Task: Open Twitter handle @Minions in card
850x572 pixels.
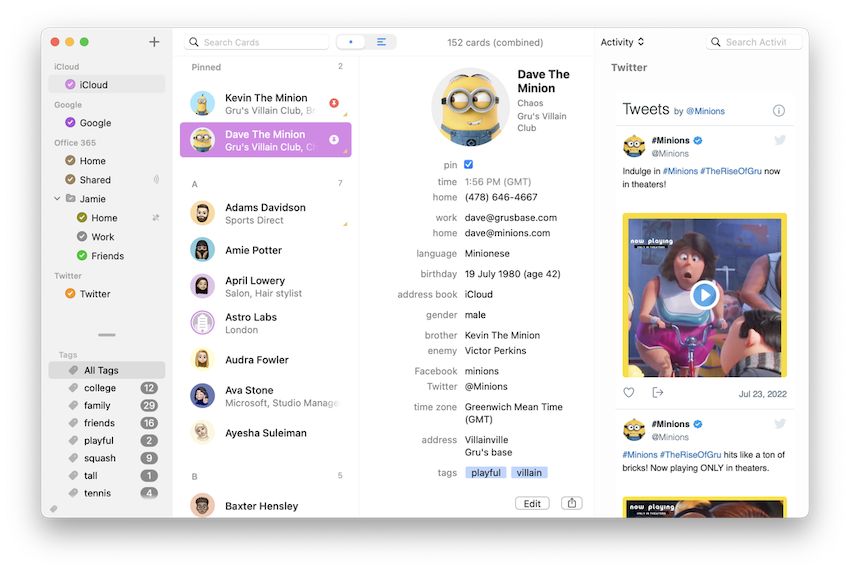Action: pos(486,386)
